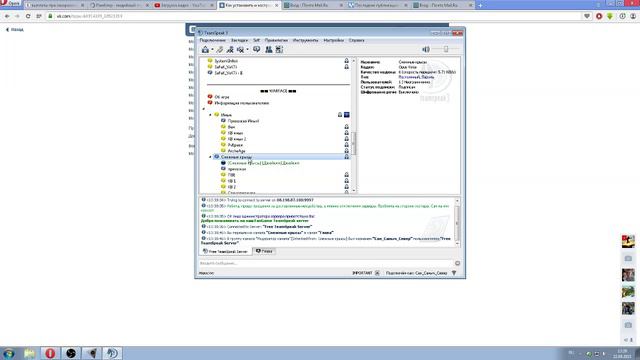The width and height of the screenshot is (640, 360).
Task: Switch to Глава chat tab
Action: coord(264,251)
